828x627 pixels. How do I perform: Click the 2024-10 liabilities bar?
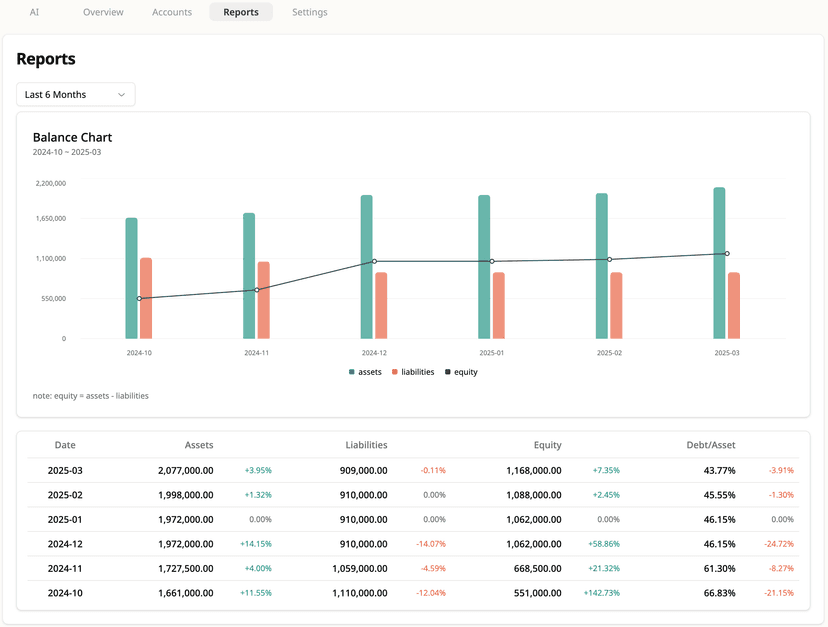point(146,298)
